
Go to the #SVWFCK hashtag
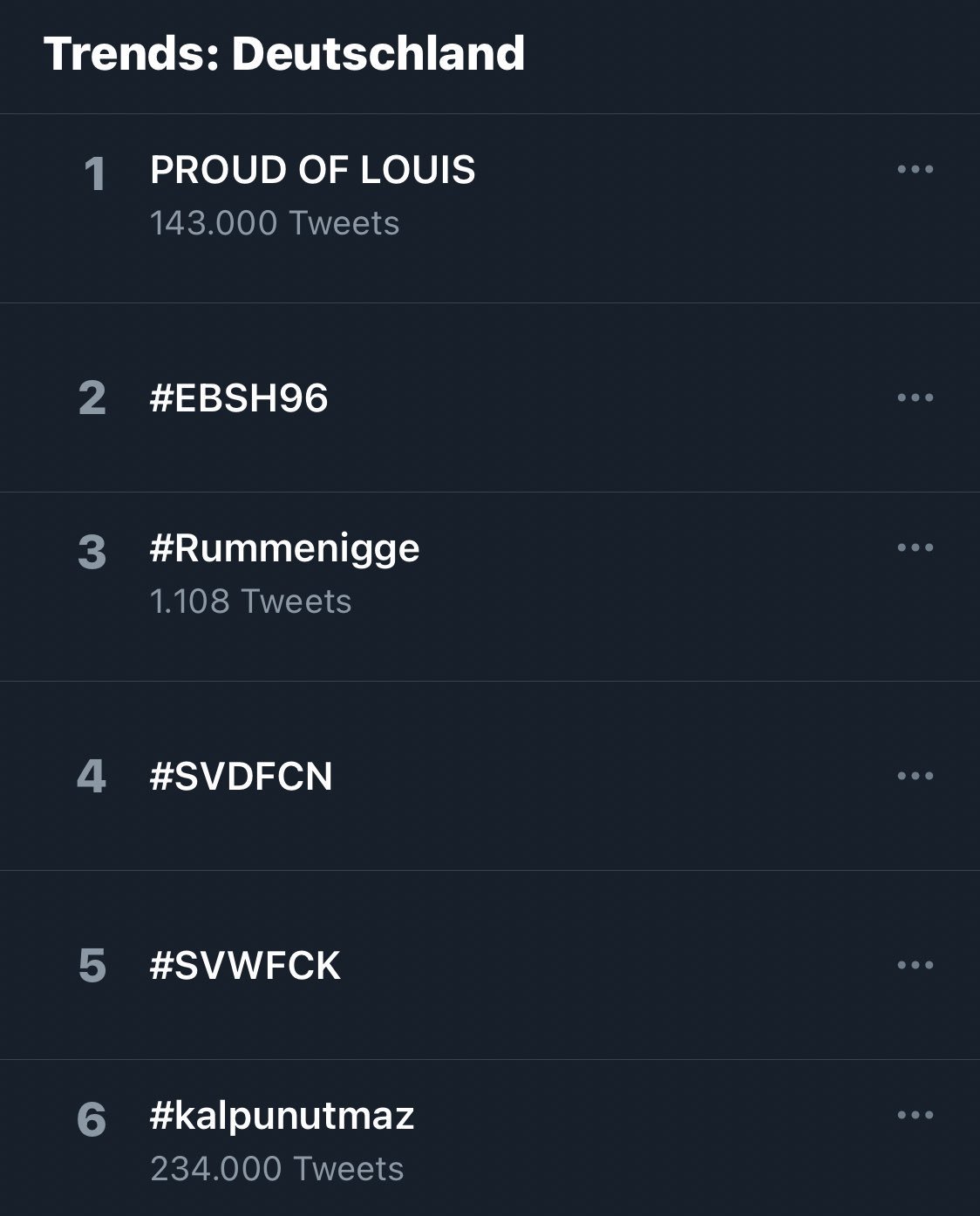(245, 966)
